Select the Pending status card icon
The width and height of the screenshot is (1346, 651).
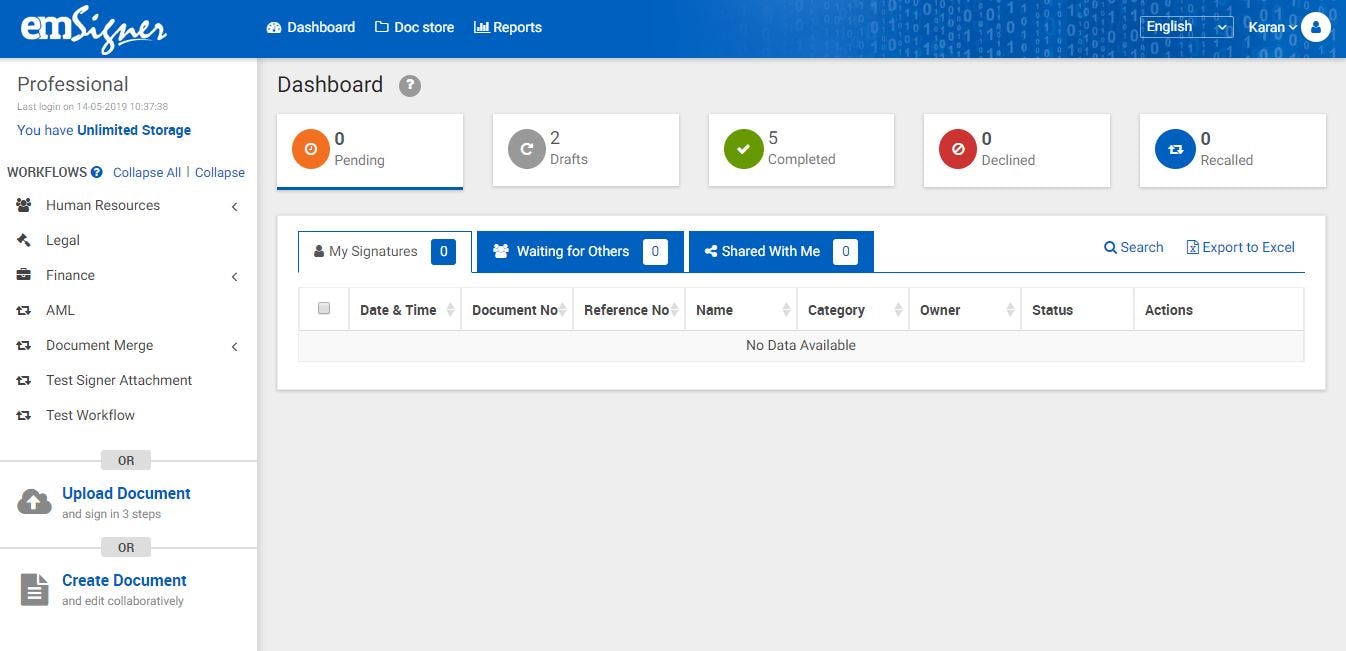click(310, 148)
